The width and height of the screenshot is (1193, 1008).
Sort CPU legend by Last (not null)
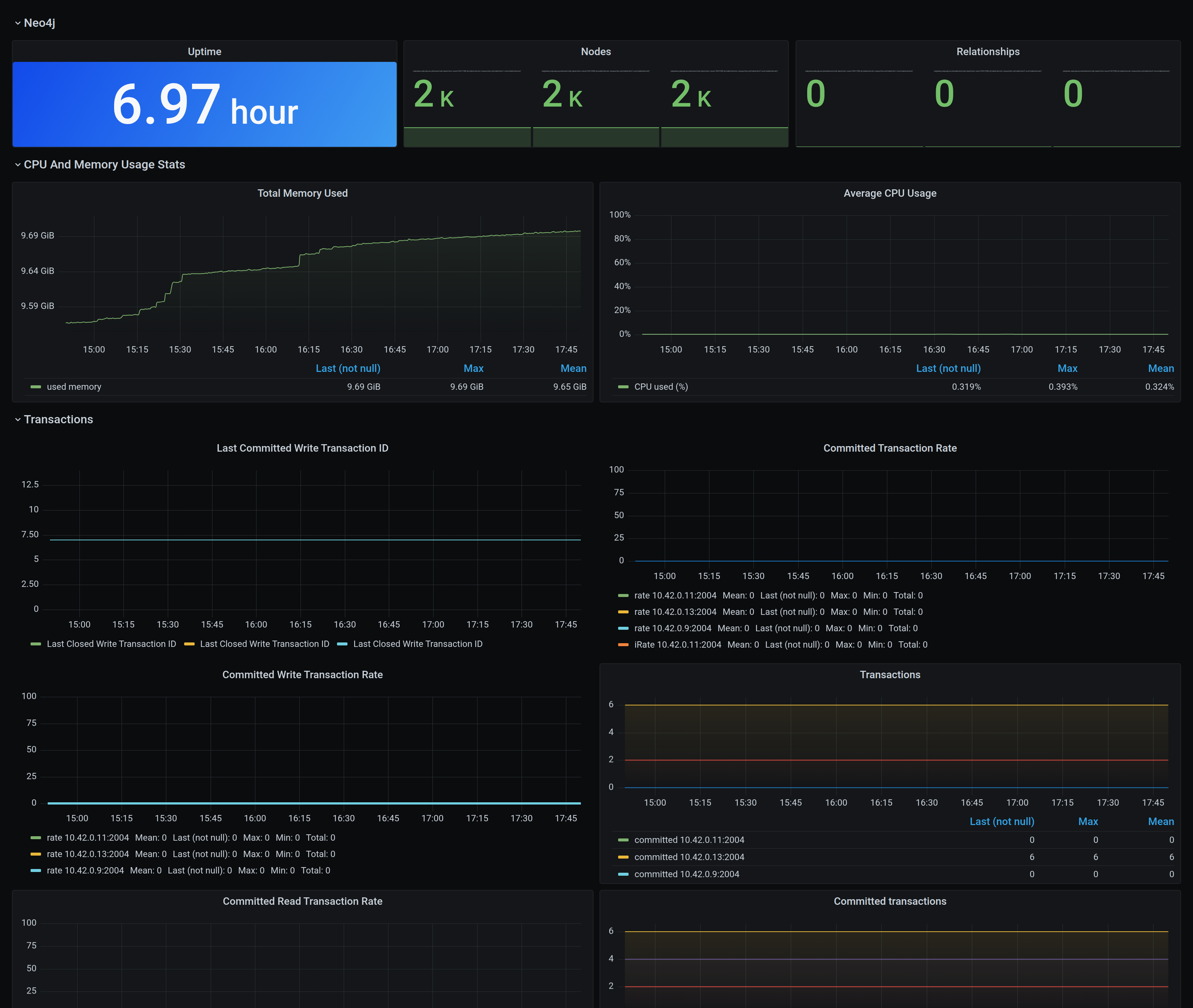tap(948, 369)
